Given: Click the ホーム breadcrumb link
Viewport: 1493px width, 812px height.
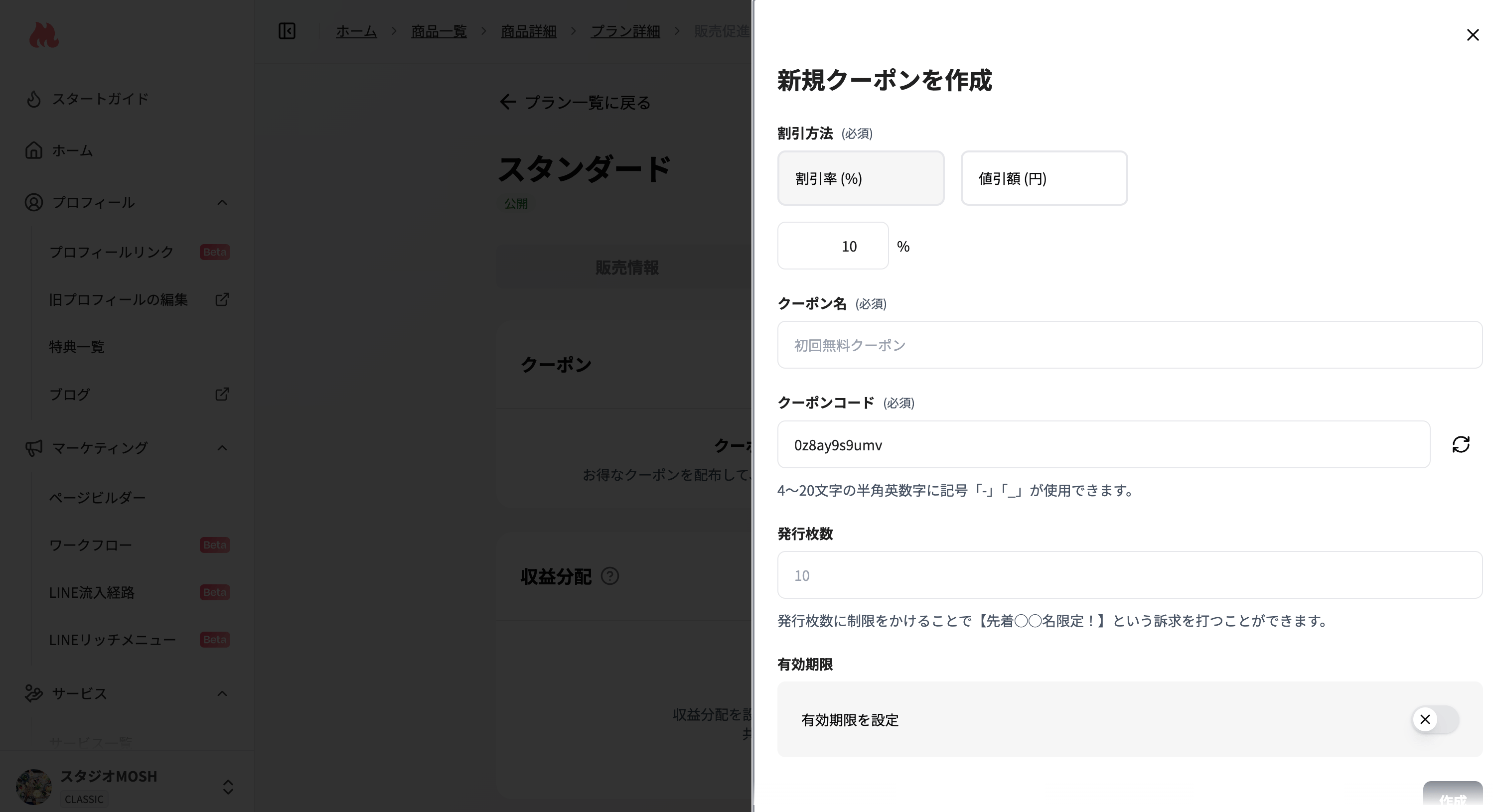Looking at the screenshot, I should pyautogui.click(x=356, y=31).
